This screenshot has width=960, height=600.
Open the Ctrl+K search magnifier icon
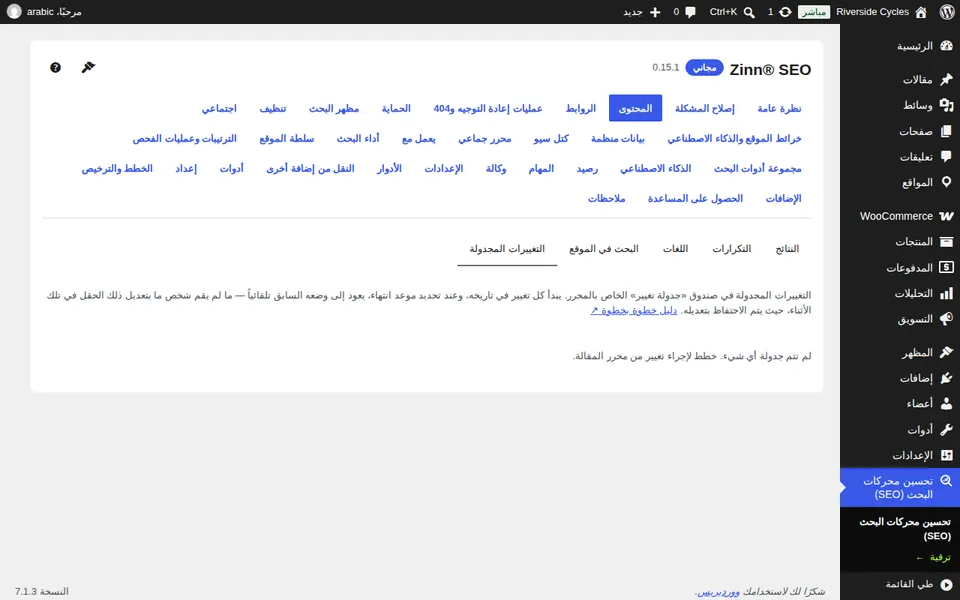click(x=749, y=12)
